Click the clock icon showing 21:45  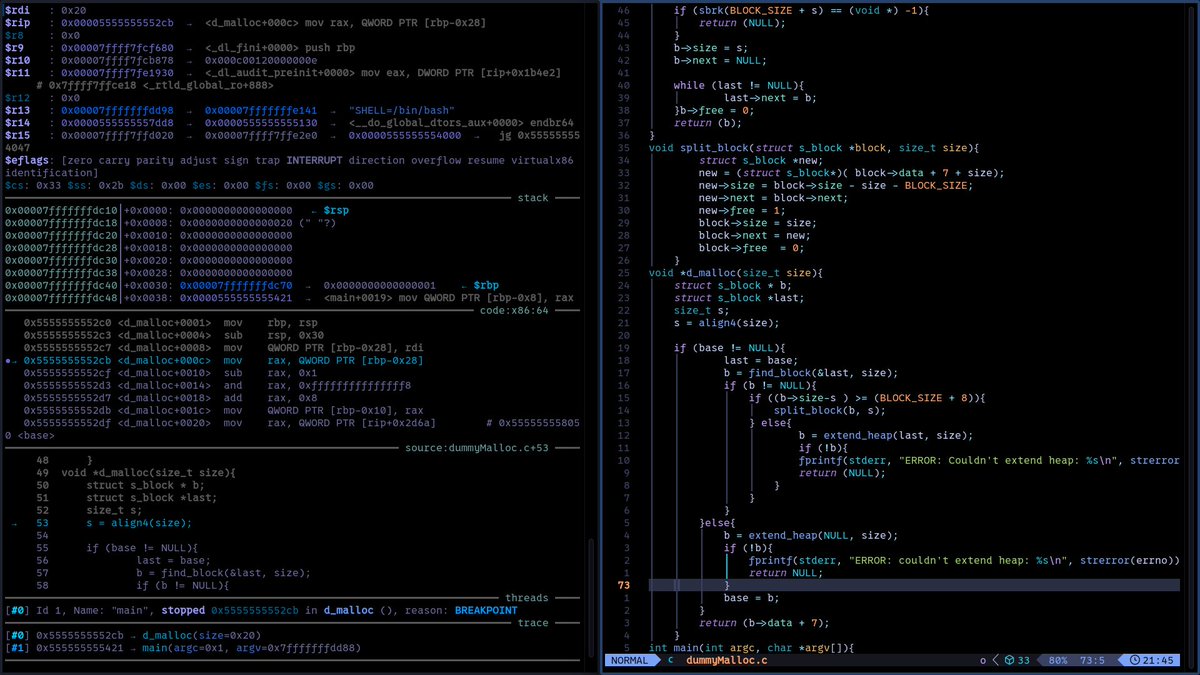1136,660
